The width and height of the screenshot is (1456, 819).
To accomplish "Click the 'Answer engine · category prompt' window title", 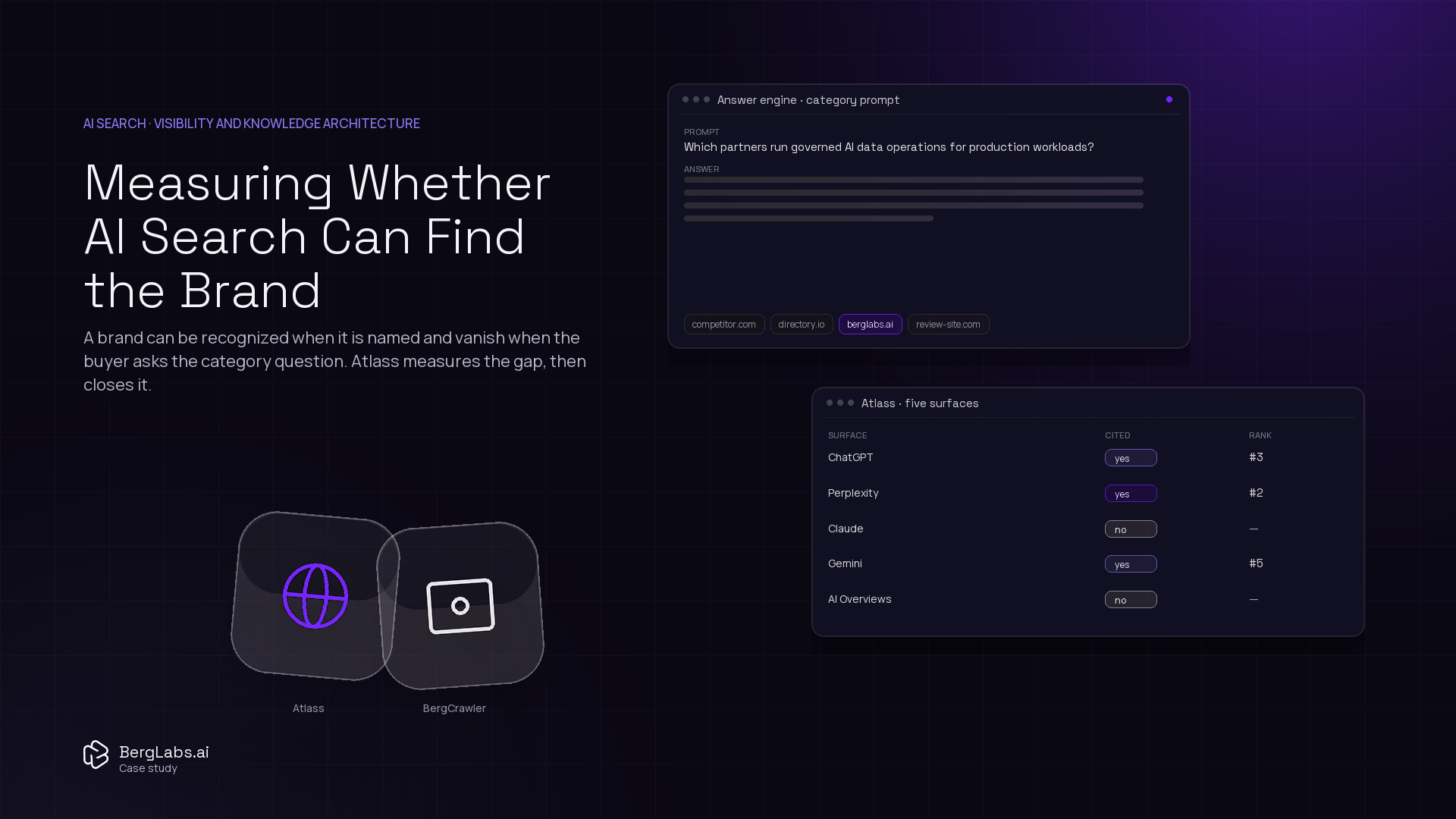I will 808,100.
